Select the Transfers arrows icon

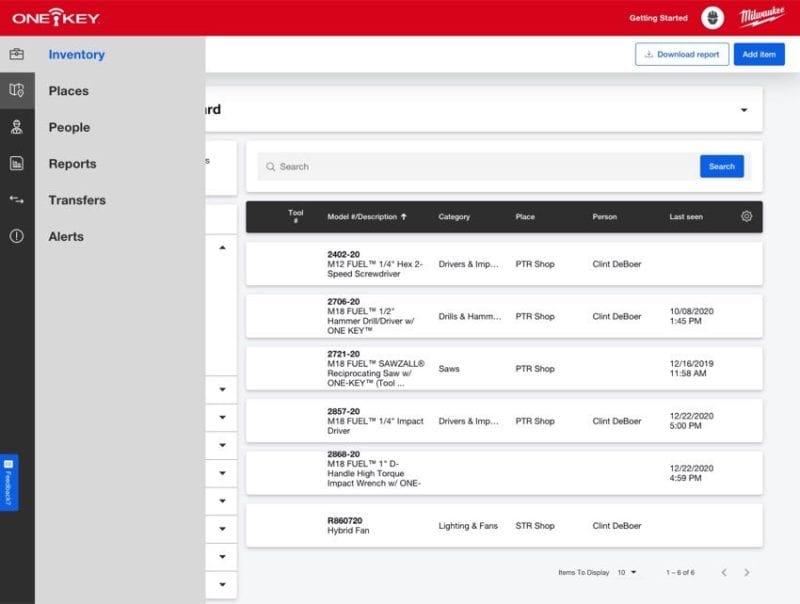14,200
